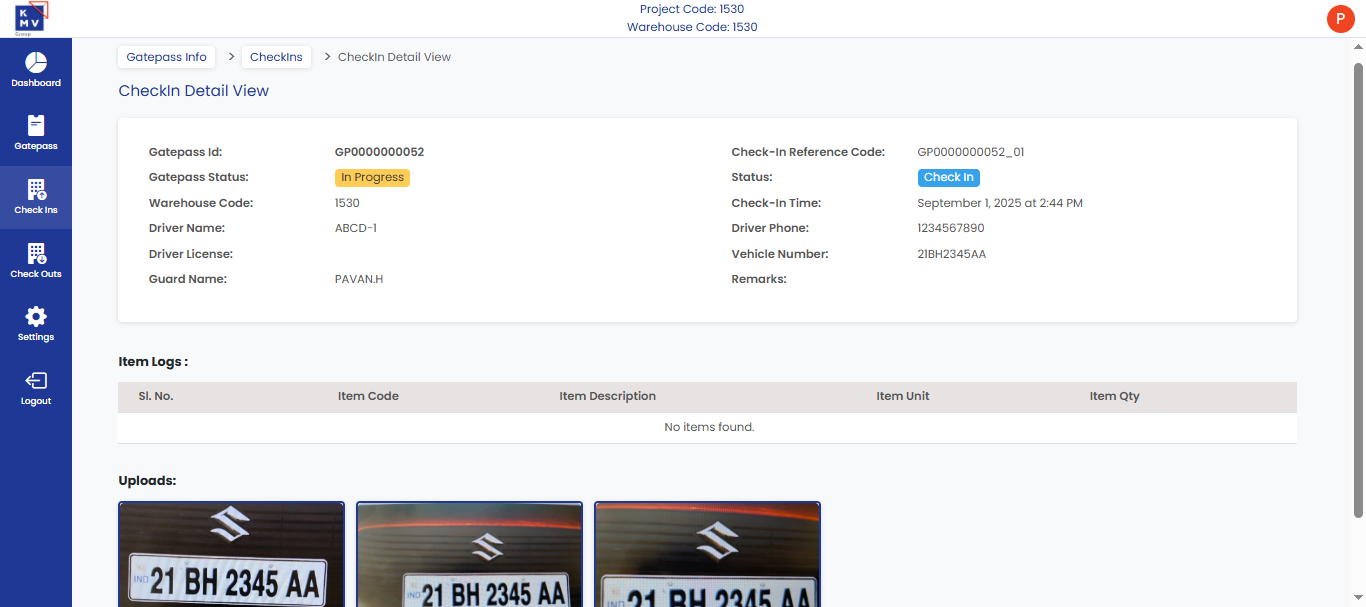The image size is (1366, 607).
Task: Open the second uploaded license plate photo
Action: click(469, 555)
